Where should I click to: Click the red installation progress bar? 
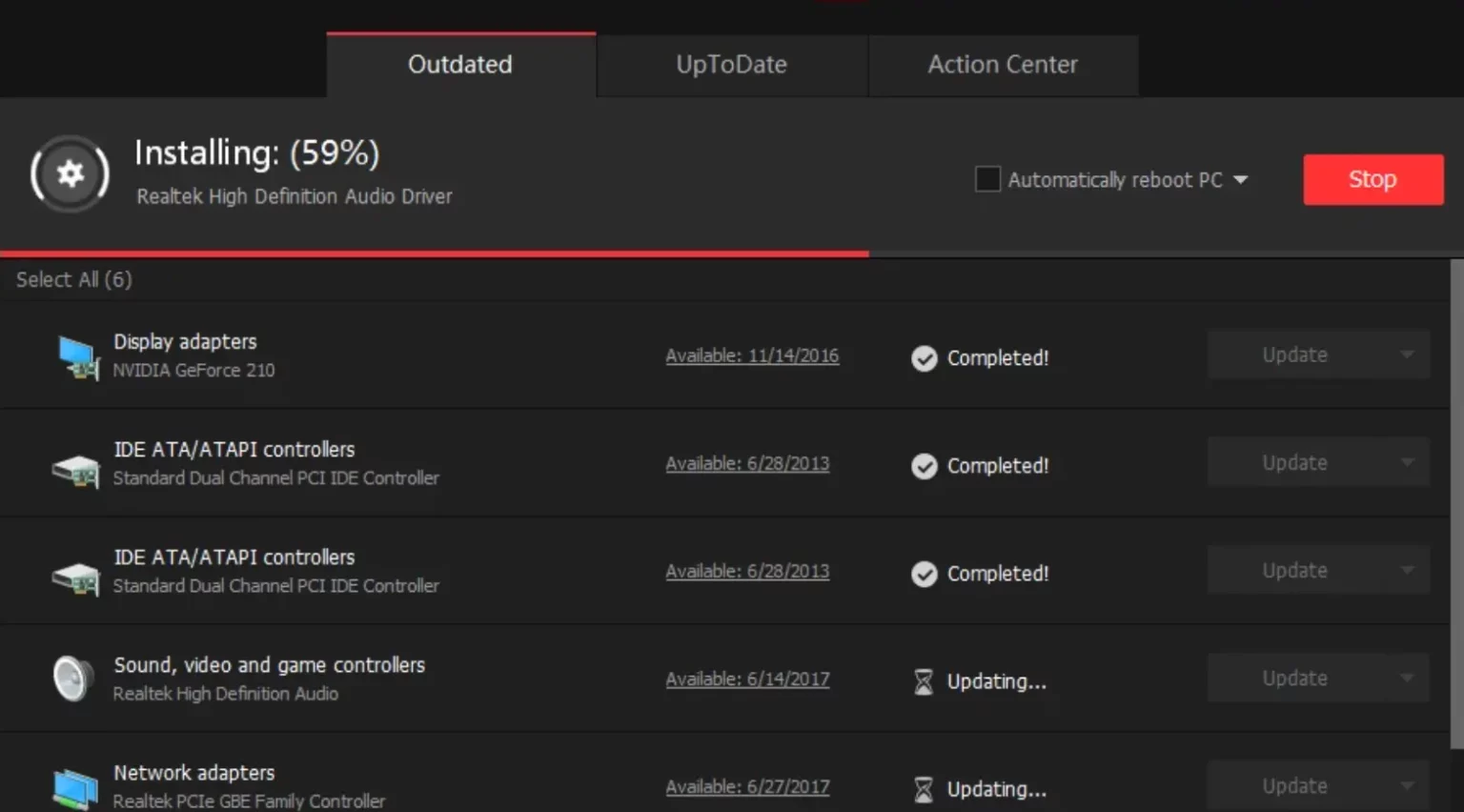pyautogui.click(x=435, y=254)
